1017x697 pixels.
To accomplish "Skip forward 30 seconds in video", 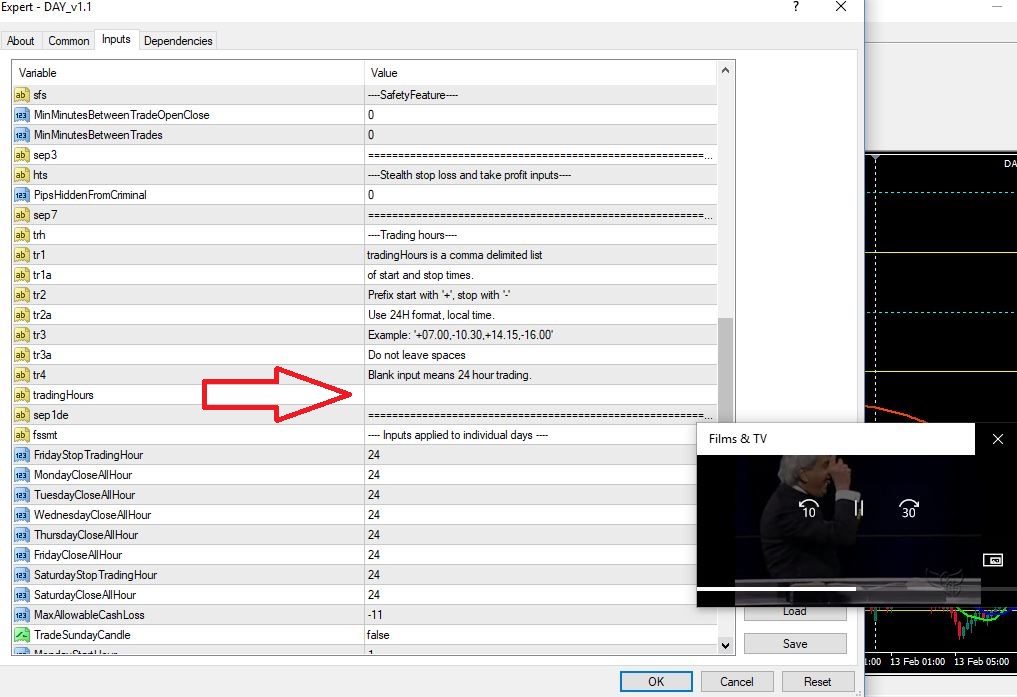I will [909, 508].
